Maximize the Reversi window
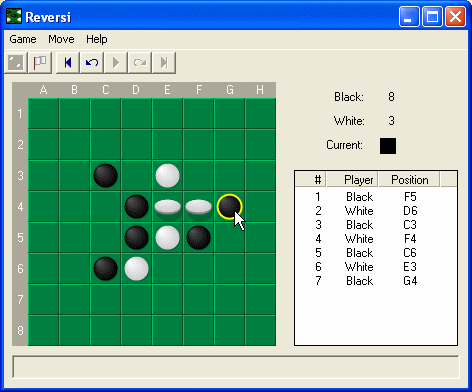This screenshot has height=392, width=472. 432,16
